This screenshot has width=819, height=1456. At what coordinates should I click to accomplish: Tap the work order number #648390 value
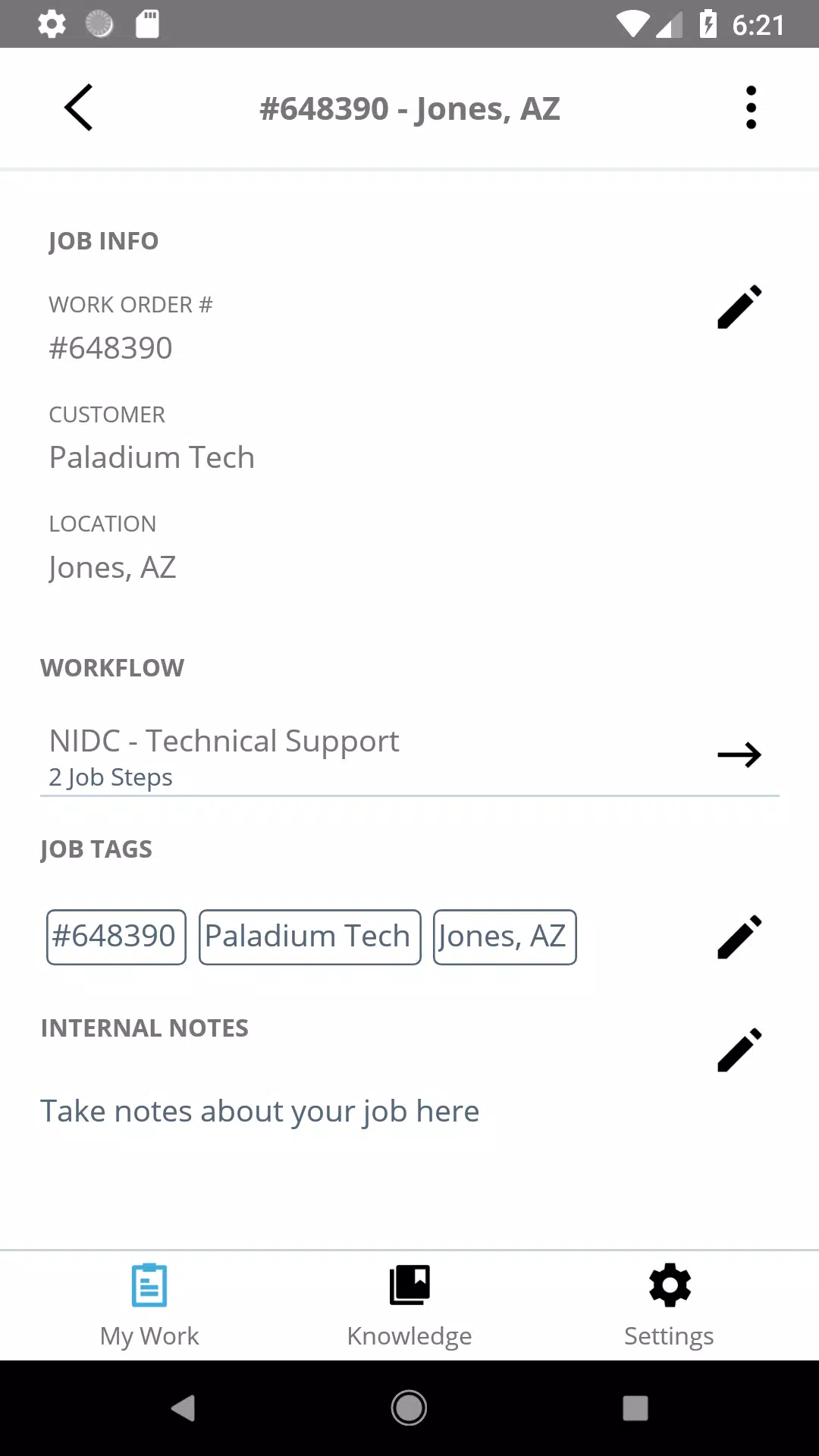pos(111,349)
